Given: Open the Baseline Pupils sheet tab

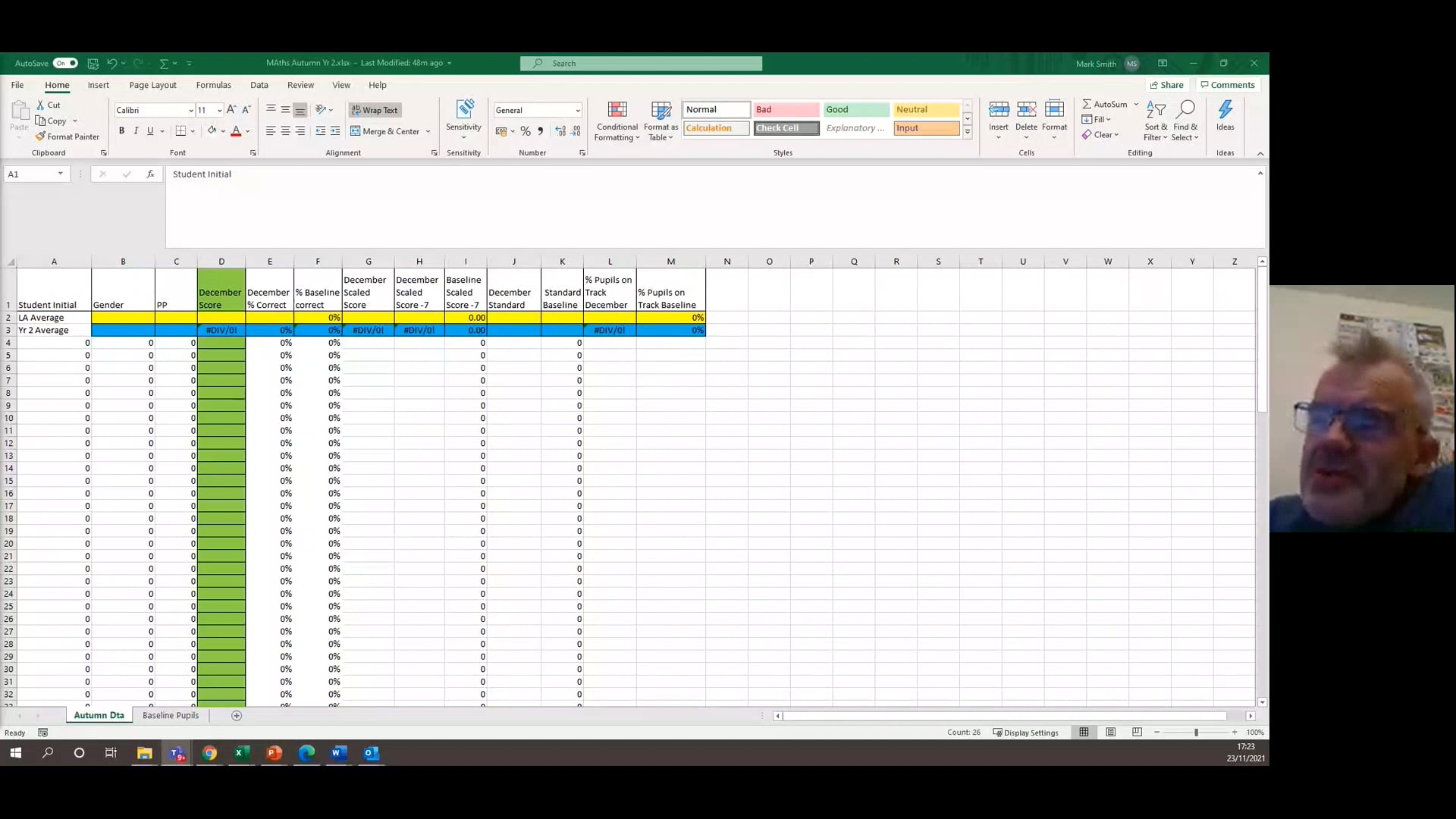Looking at the screenshot, I should point(170,715).
